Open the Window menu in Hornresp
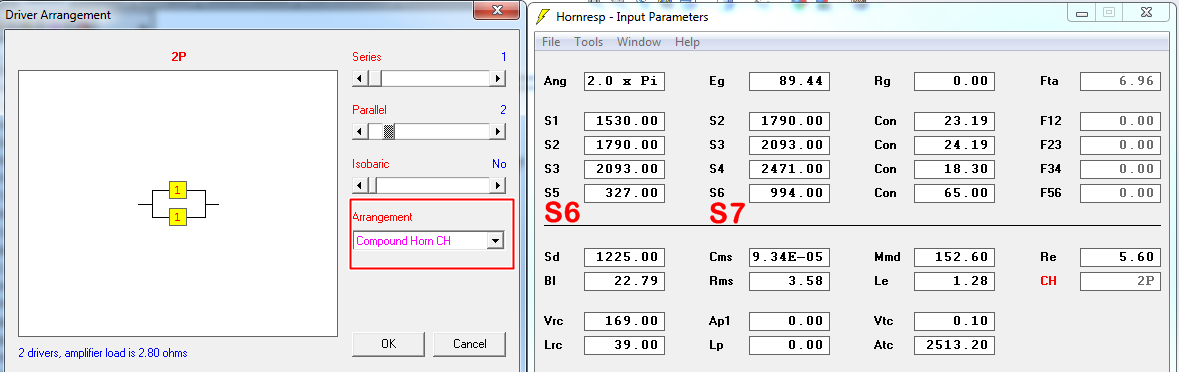The width and height of the screenshot is (1179, 372). [x=638, y=42]
